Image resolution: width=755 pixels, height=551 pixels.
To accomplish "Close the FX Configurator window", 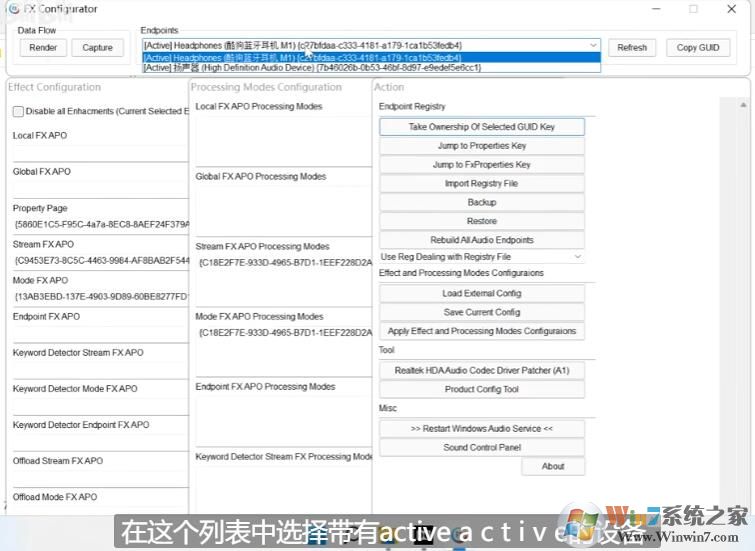I will (731, 9).
